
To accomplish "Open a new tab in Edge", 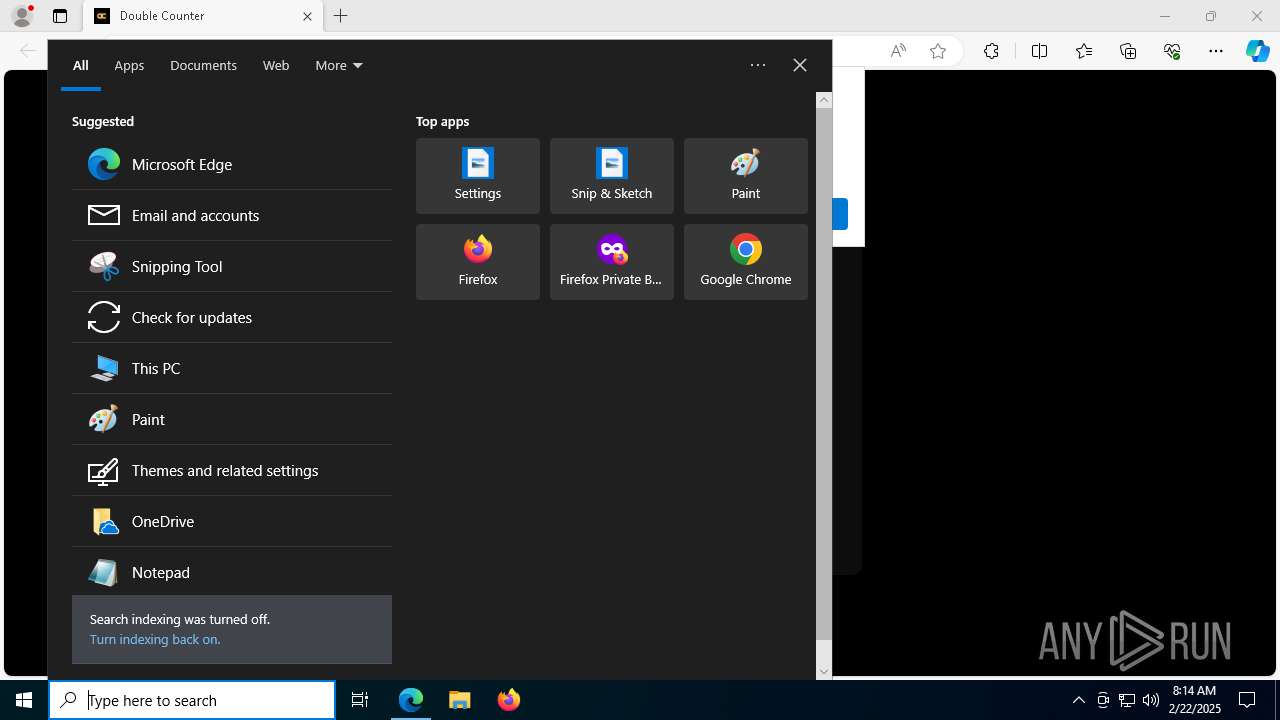I will click(341, 16).
